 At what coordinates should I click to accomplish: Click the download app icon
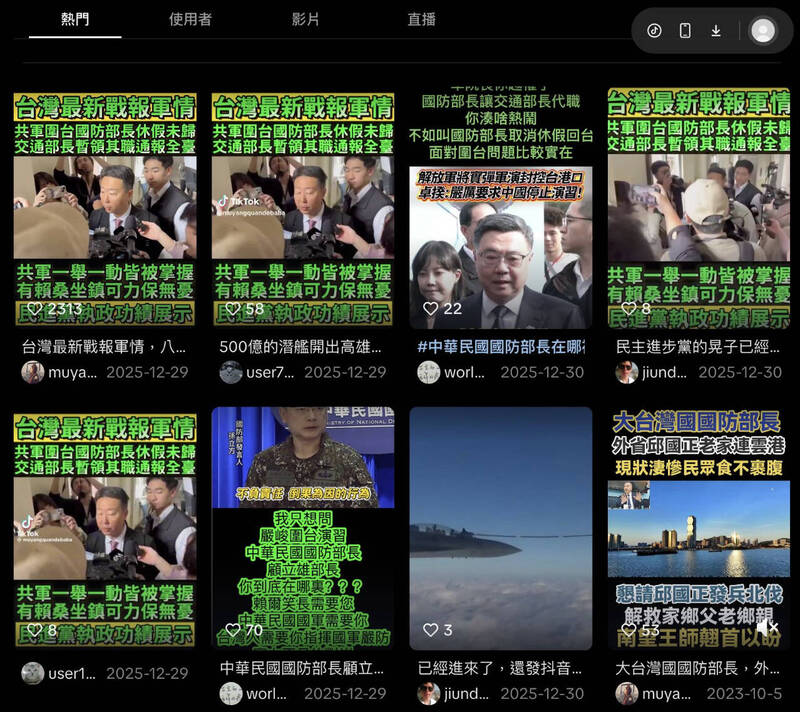pos(716,30)
